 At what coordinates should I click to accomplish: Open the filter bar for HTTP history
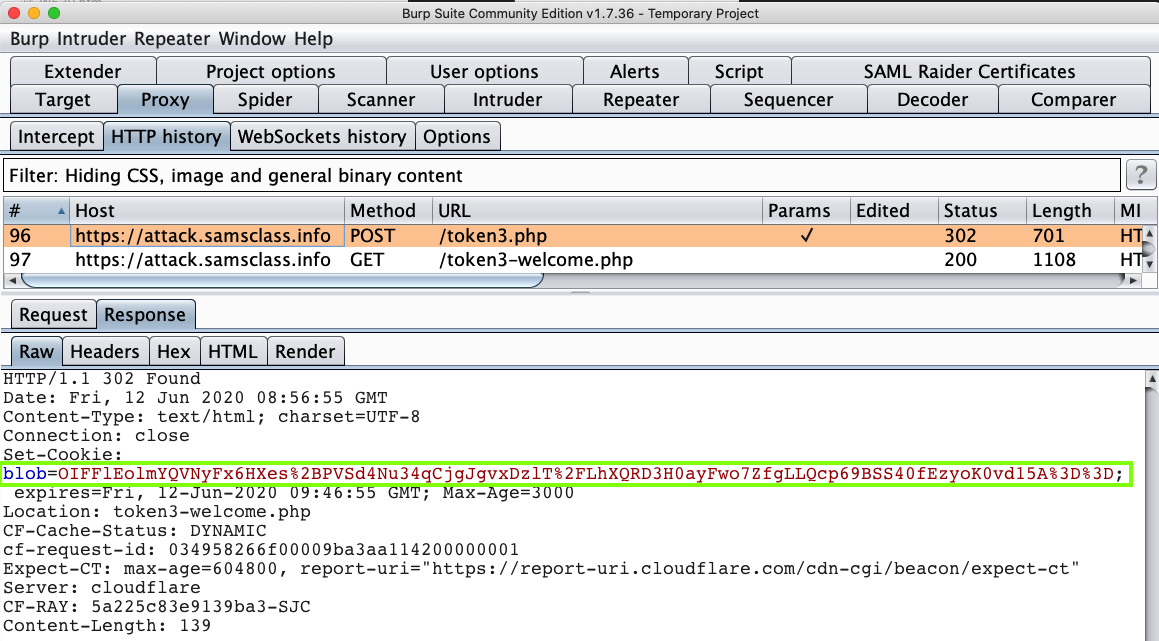pyautogui.click(x=560, y=176)
